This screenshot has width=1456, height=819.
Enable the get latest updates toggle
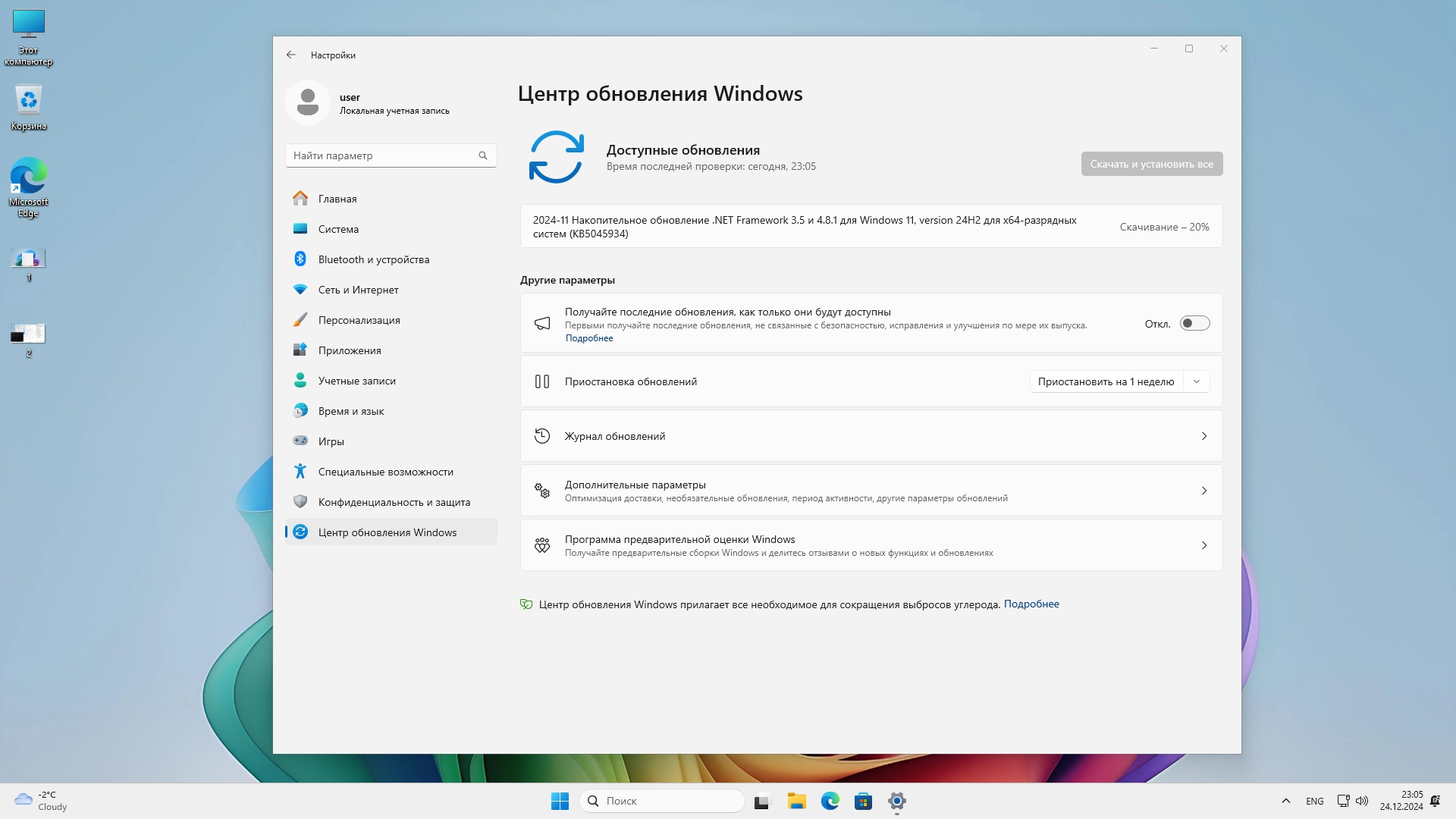click(1194, 324)
